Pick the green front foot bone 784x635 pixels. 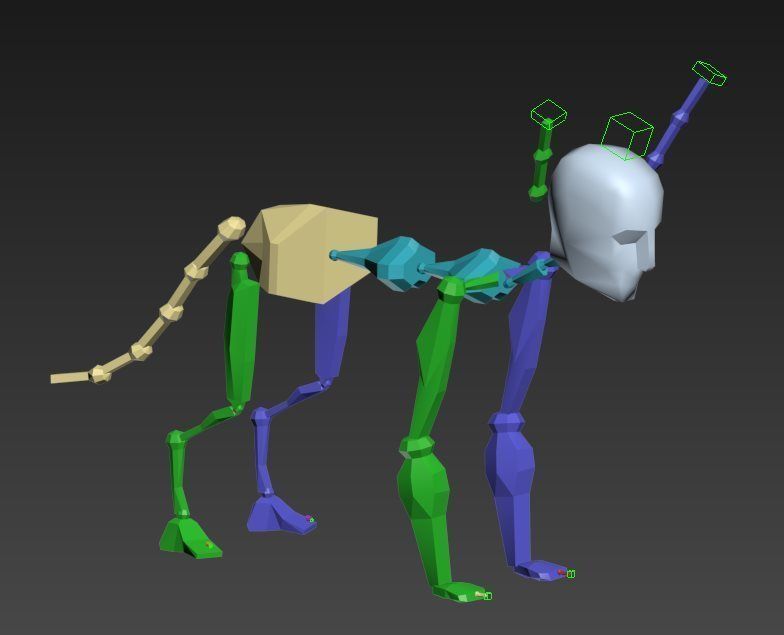point(459,592)
